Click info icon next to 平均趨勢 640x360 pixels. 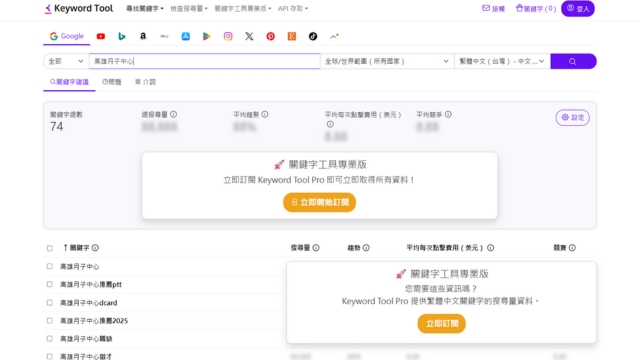(265, 115)
